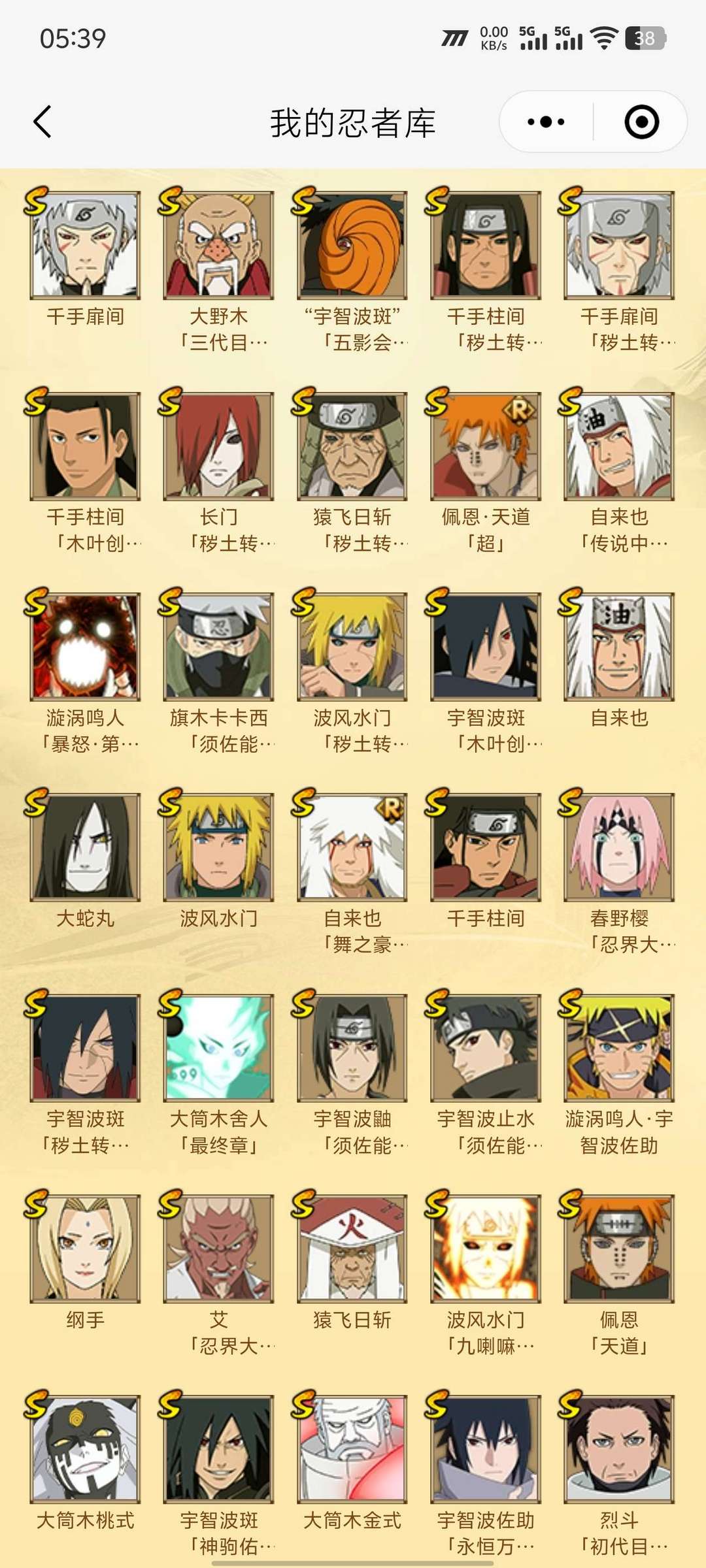Viewport: 706px width, 1568px height.
Task: Open the orange-masked “宇智波斑” ninja
Action: pyautogui.click(x=352, y=245)
